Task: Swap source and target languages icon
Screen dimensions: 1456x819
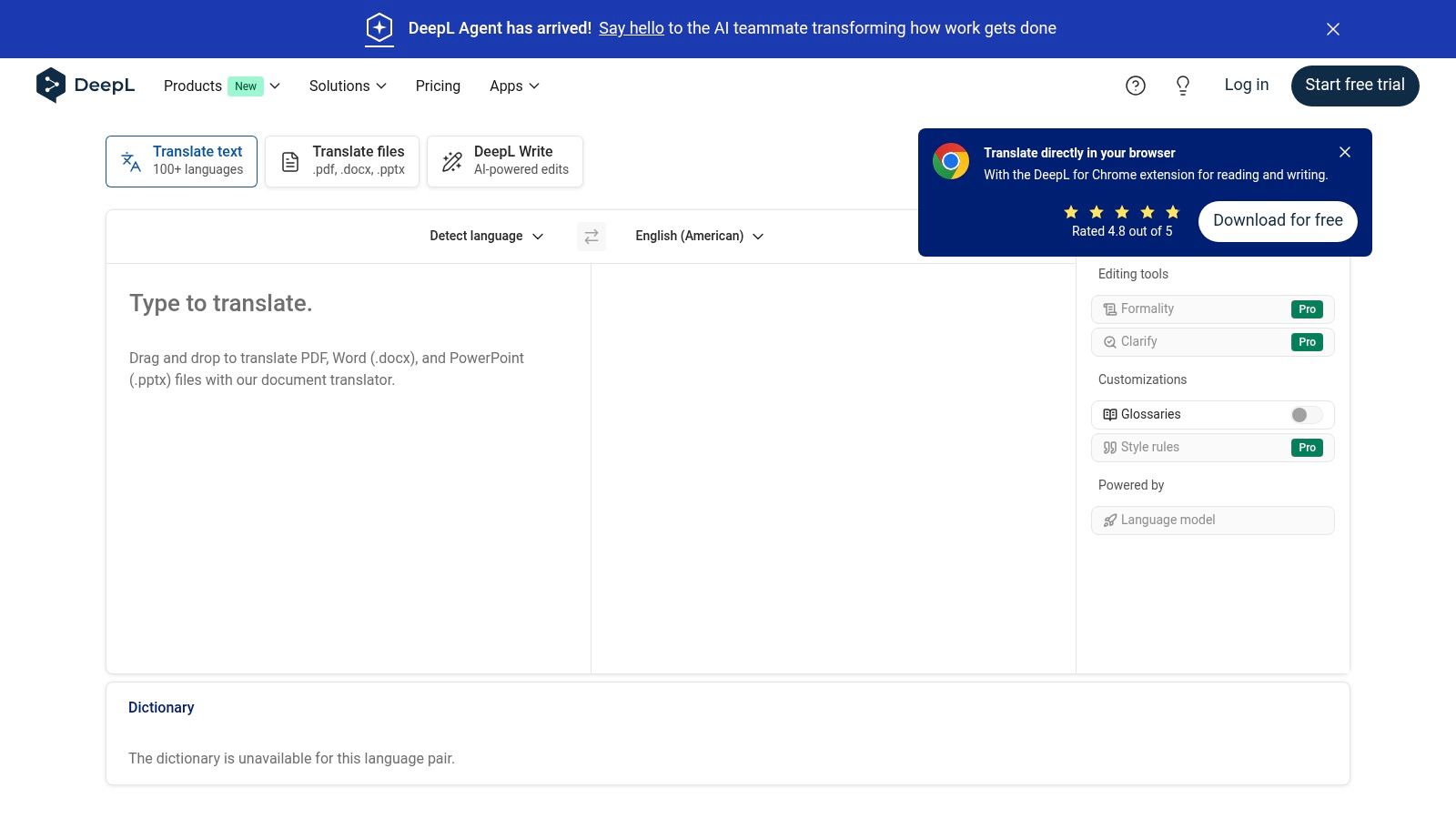Action: click(591, 237)
